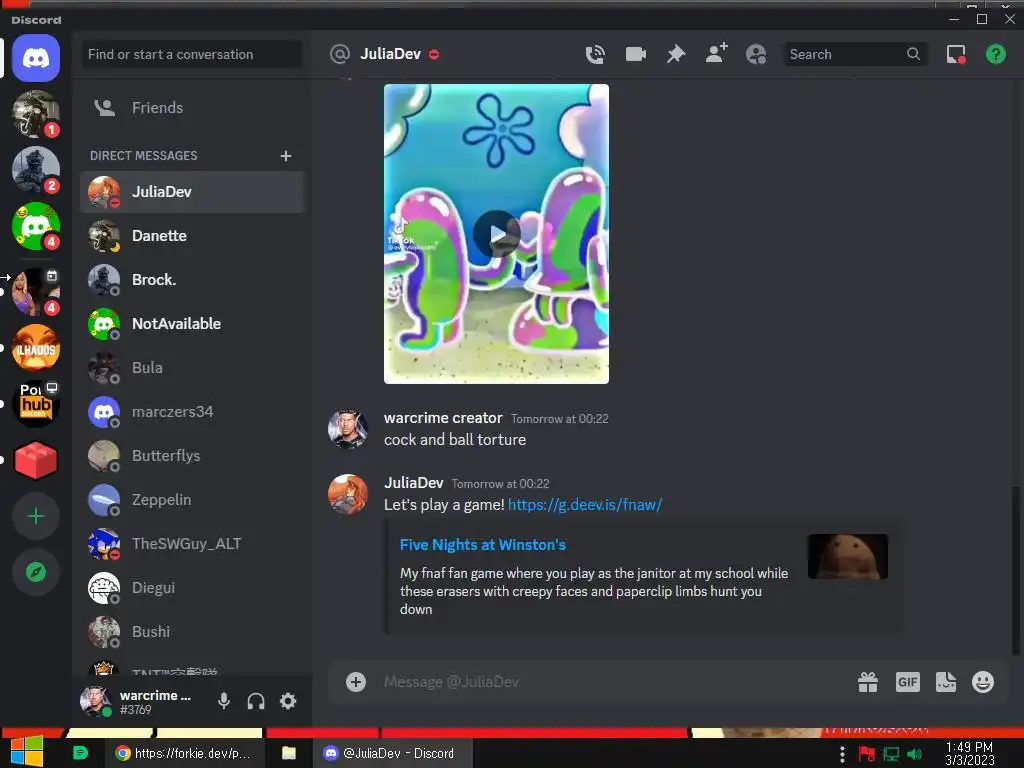The image size is (1024, 768).
Task: Open the emoji picker
Action: tap(983, 682)
